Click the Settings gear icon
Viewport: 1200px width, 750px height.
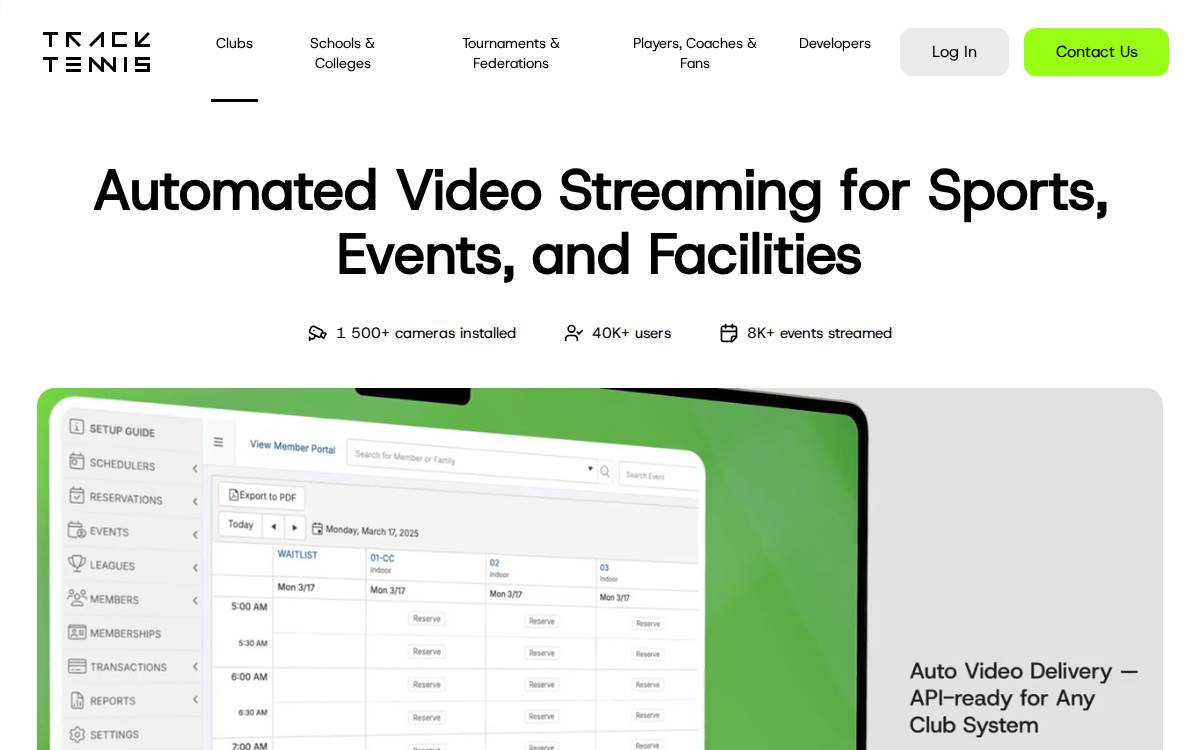(77, 733)
